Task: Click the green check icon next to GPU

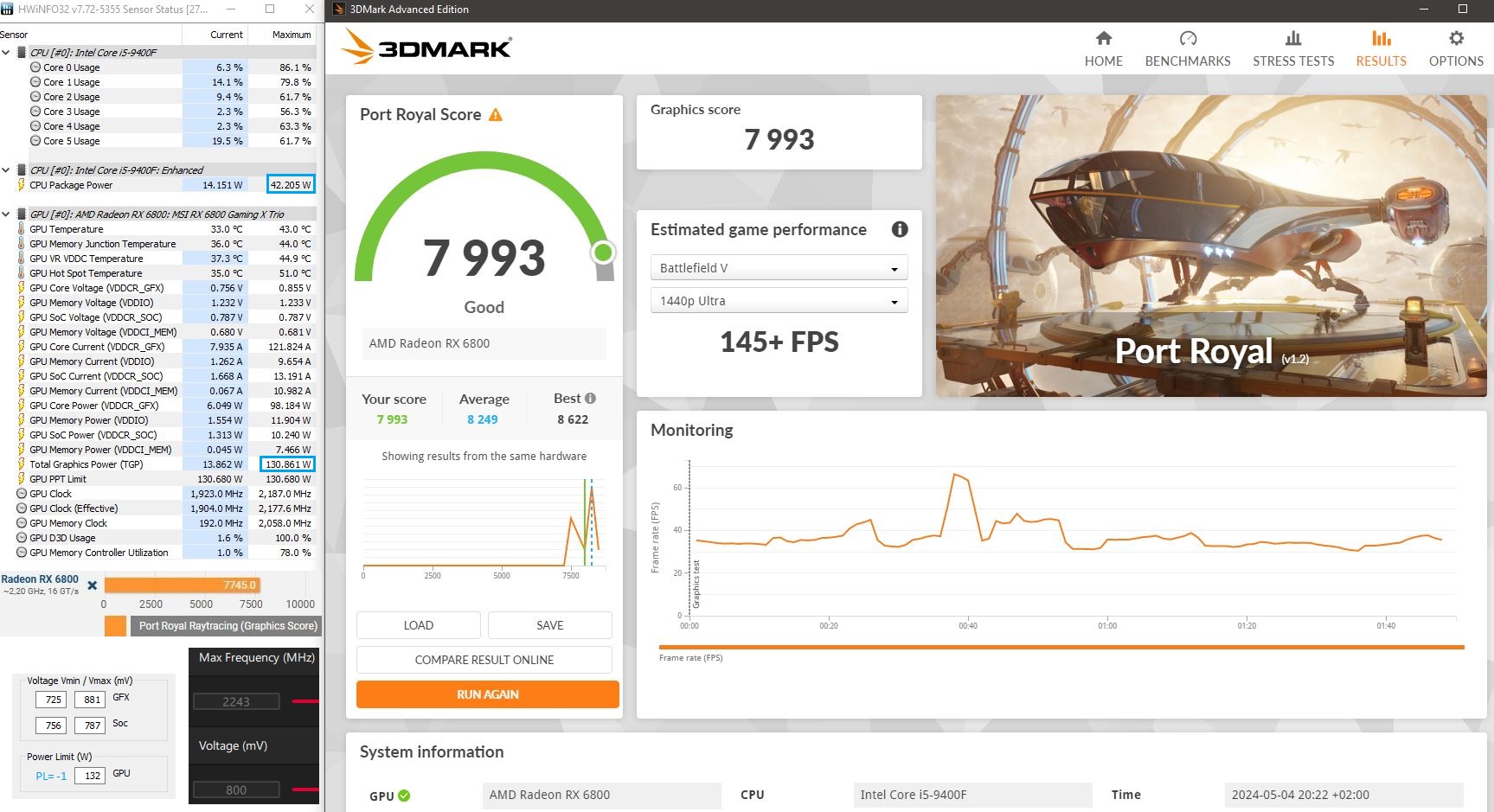Action: coord(404,796)
